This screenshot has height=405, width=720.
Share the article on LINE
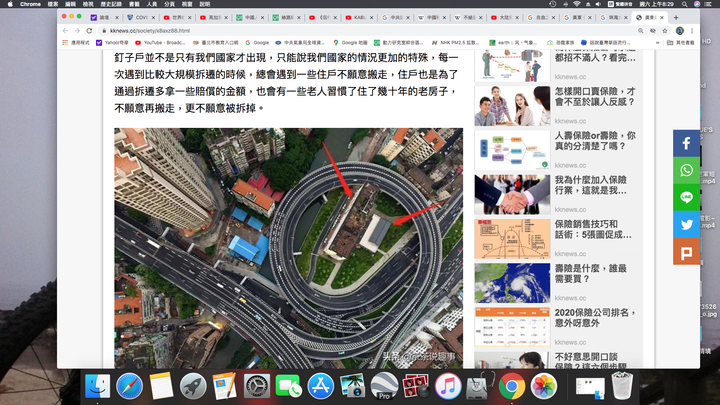click(x=686, y=197)
